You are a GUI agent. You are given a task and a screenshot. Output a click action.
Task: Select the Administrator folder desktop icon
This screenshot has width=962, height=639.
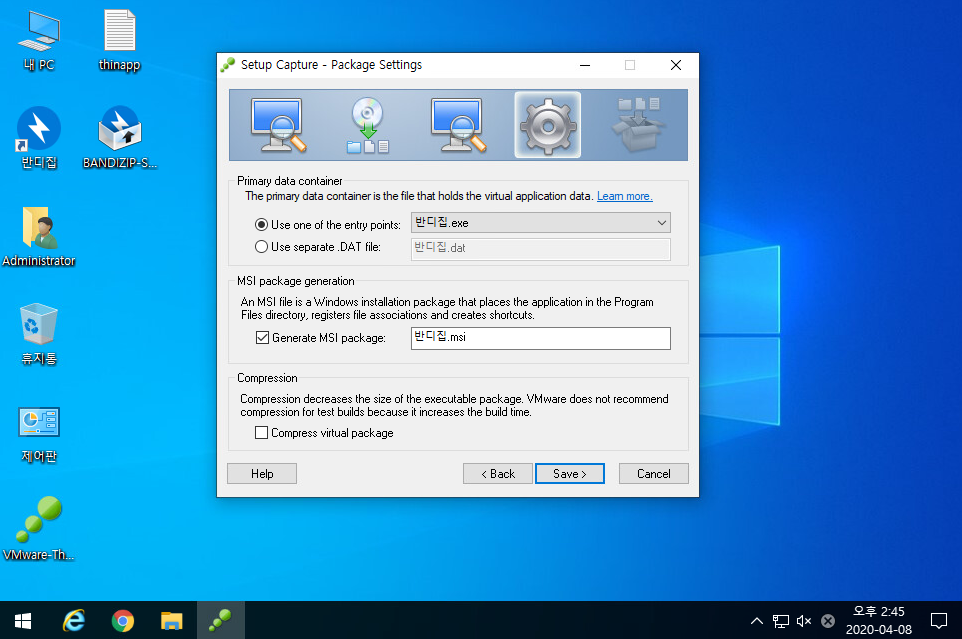39,236
